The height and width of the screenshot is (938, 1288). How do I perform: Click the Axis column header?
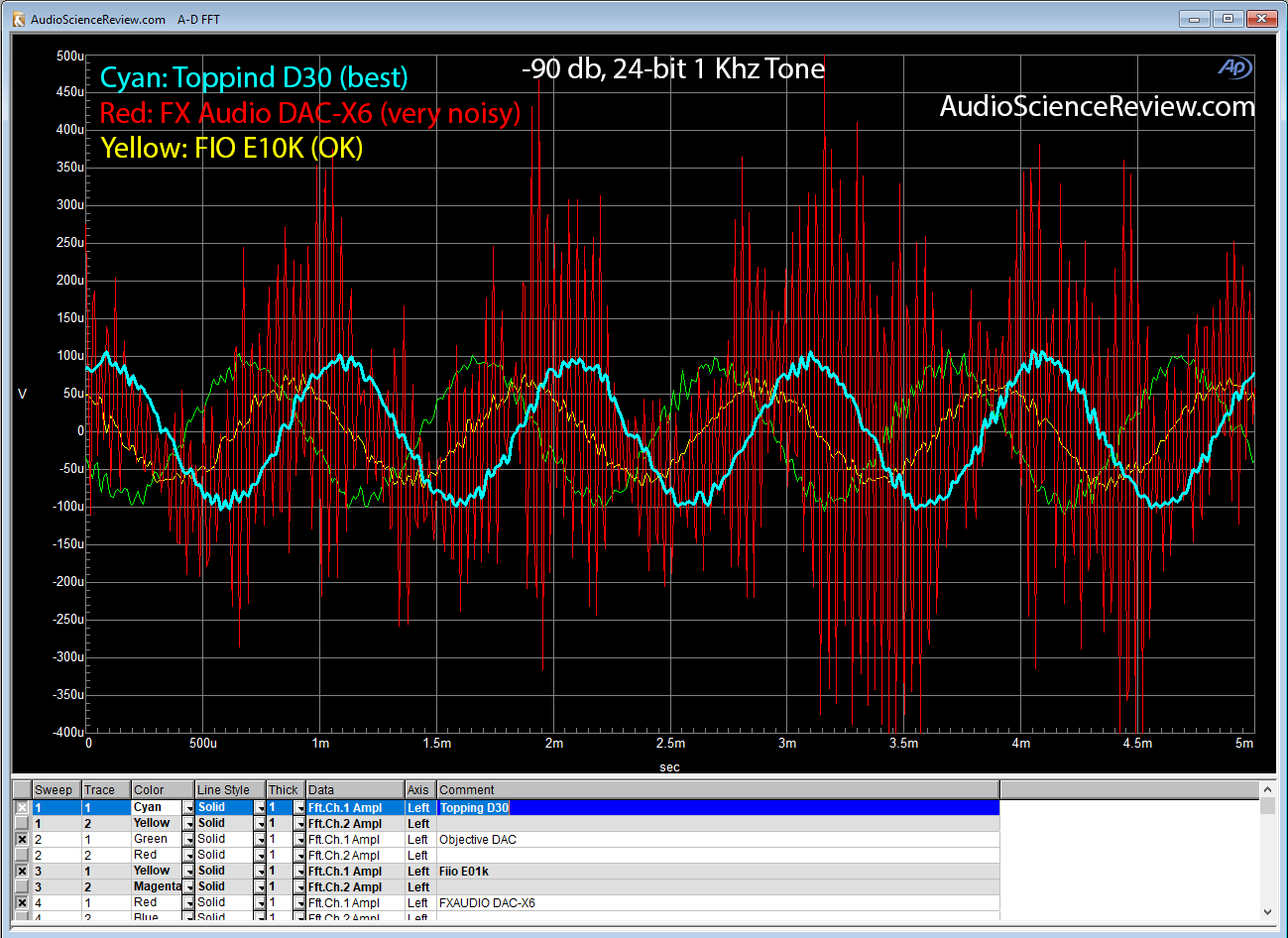tap(420, 790)
